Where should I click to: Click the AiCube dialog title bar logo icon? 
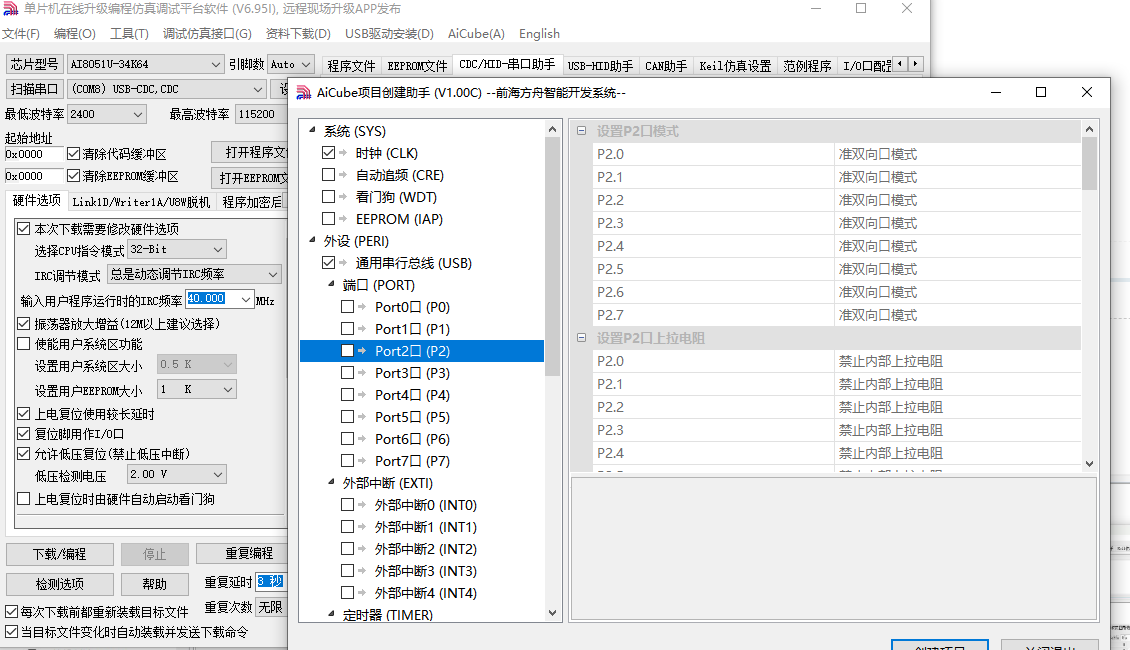click(x=303, y=93)
